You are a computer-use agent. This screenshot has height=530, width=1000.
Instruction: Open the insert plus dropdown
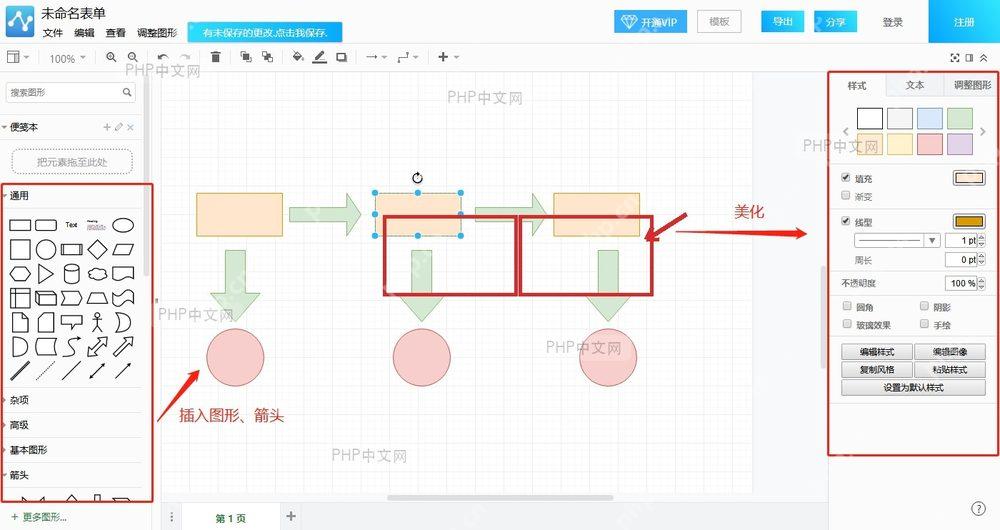coord(448,57)
